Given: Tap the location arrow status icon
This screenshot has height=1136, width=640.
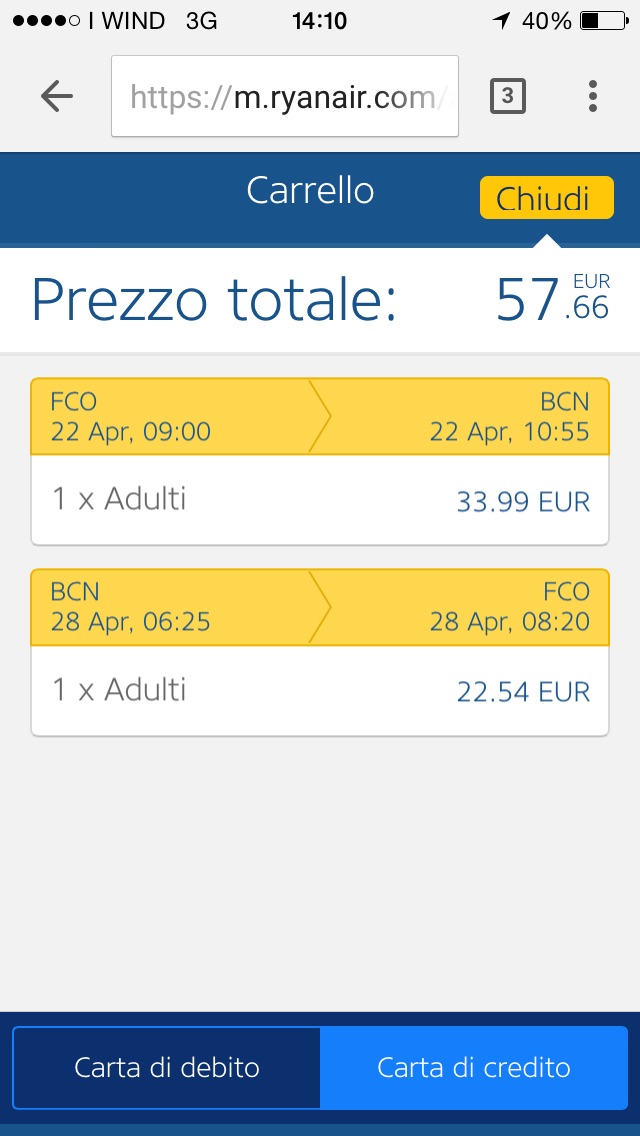Looking at the screenshot, I should [501, 20].
